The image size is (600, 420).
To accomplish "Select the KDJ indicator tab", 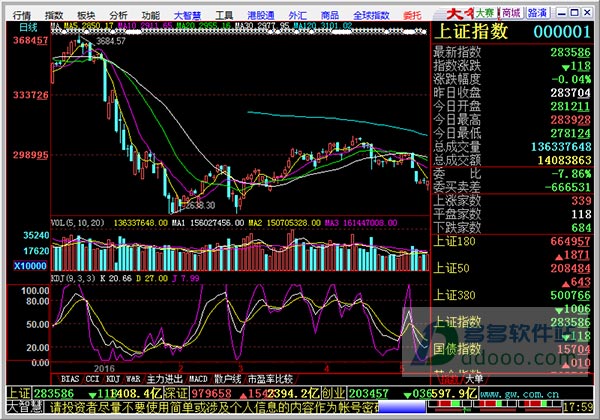I will point(113,379).
